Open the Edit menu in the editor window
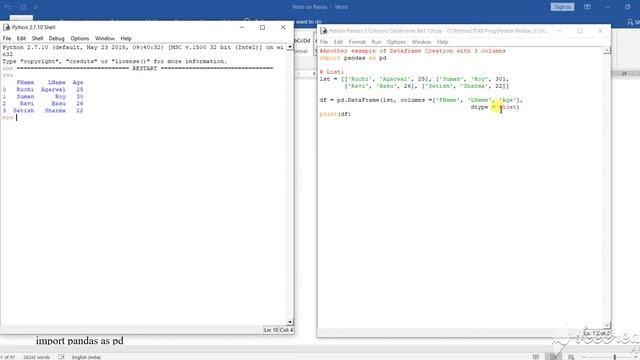 tap(338, 42)
